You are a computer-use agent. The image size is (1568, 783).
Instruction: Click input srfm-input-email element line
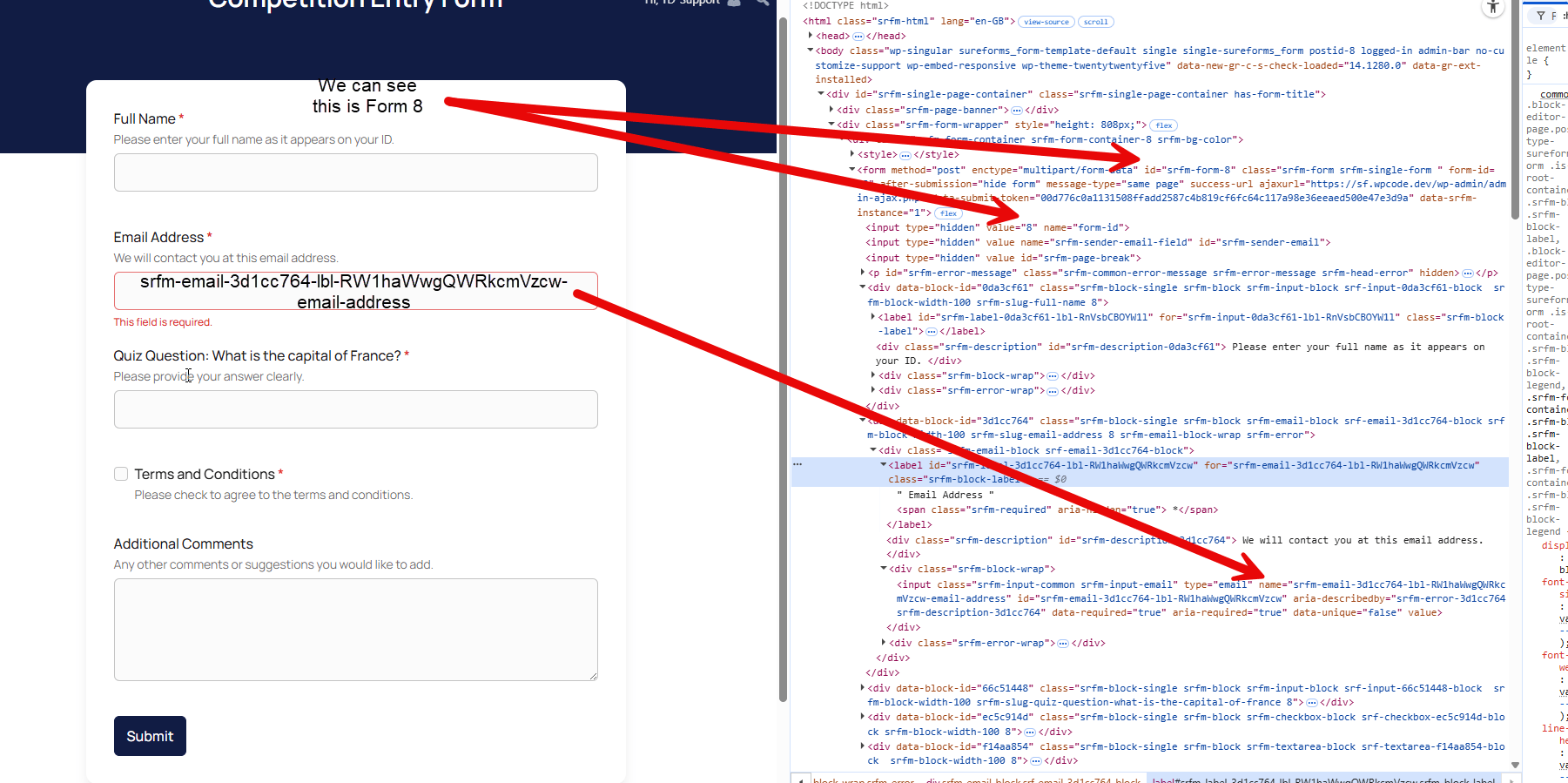(x=1201, y=598)
